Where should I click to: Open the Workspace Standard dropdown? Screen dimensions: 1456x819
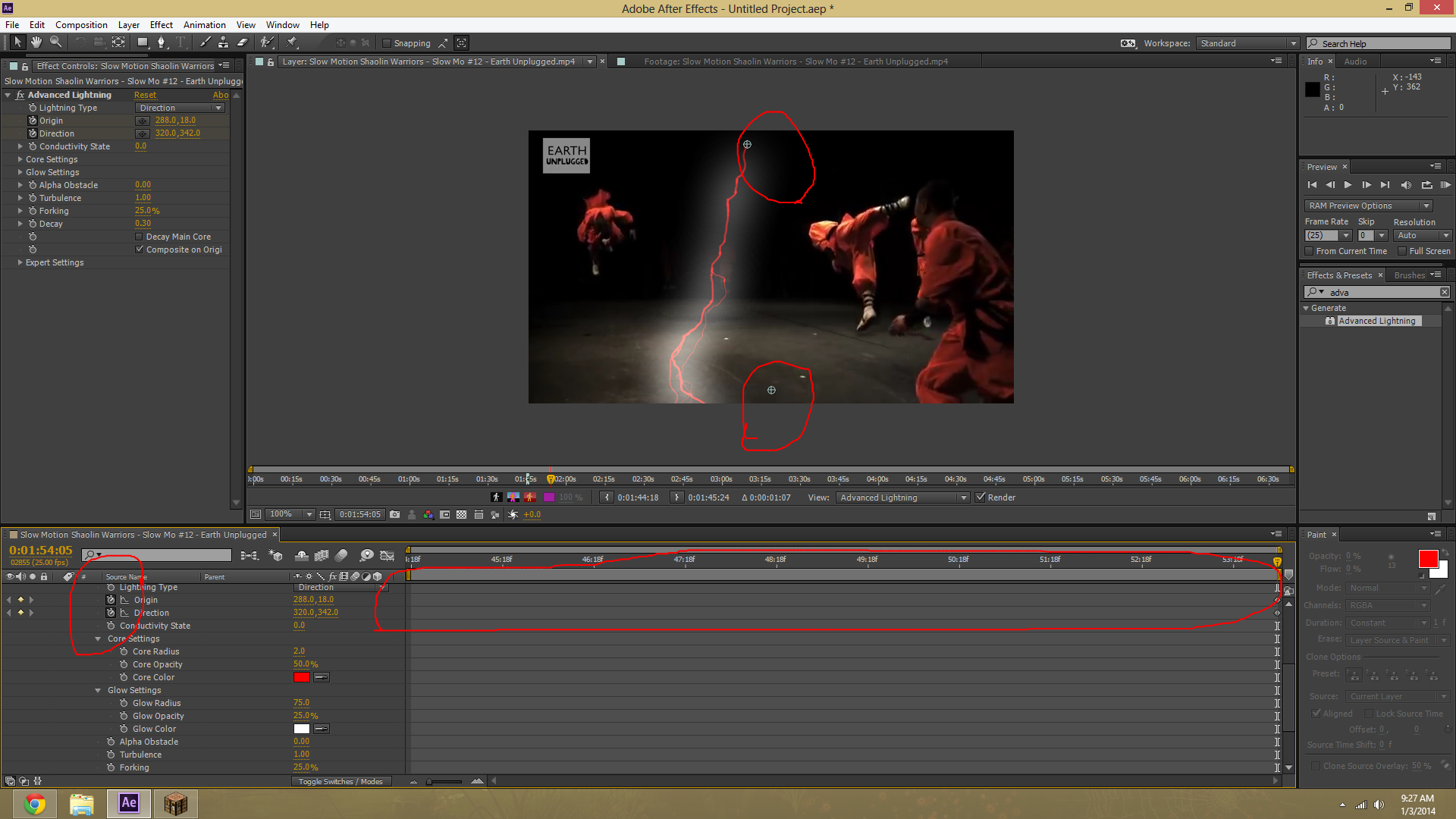pos(1248,43)
